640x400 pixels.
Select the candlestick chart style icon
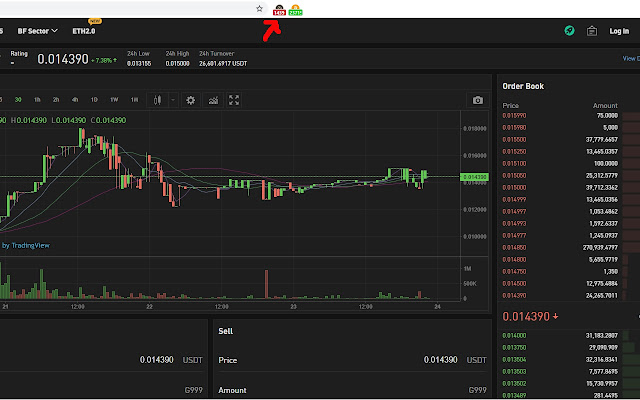coord(158,100)
